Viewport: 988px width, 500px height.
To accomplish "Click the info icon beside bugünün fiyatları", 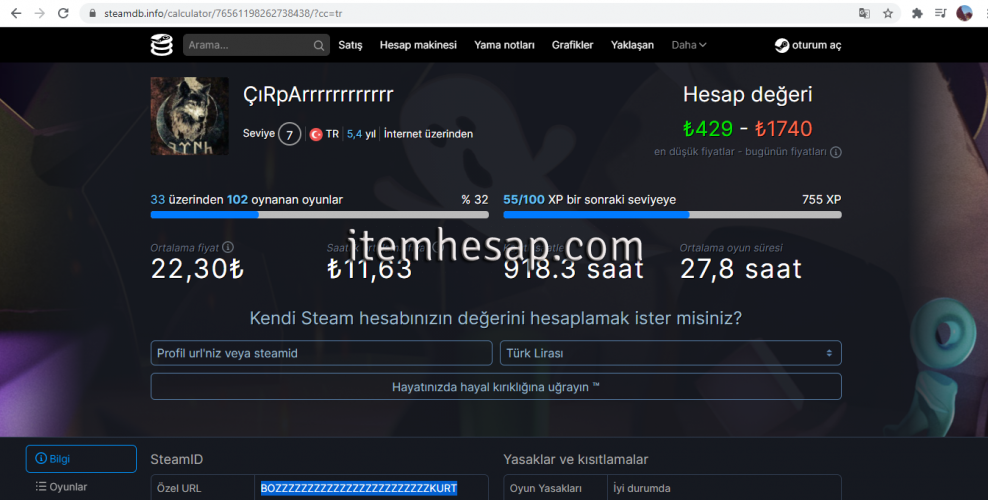I will point(836,152).
